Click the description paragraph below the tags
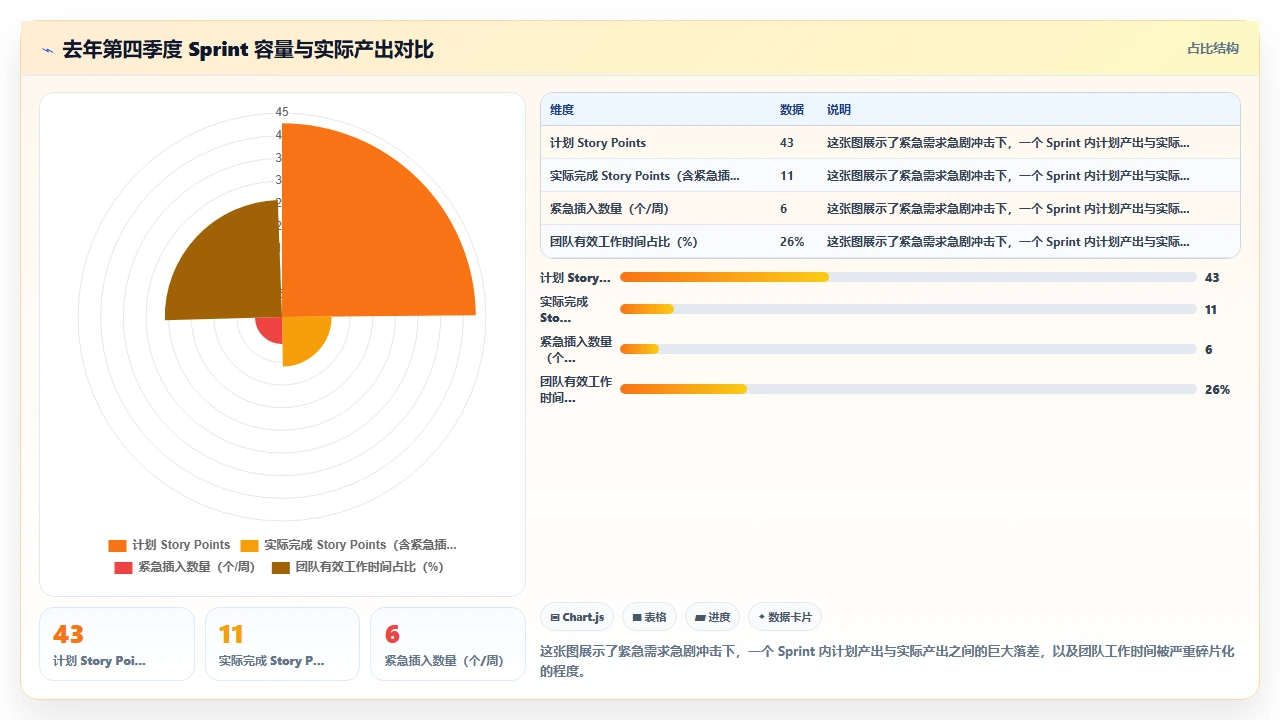Screen dimensions: 1280x720 point(887,661)
